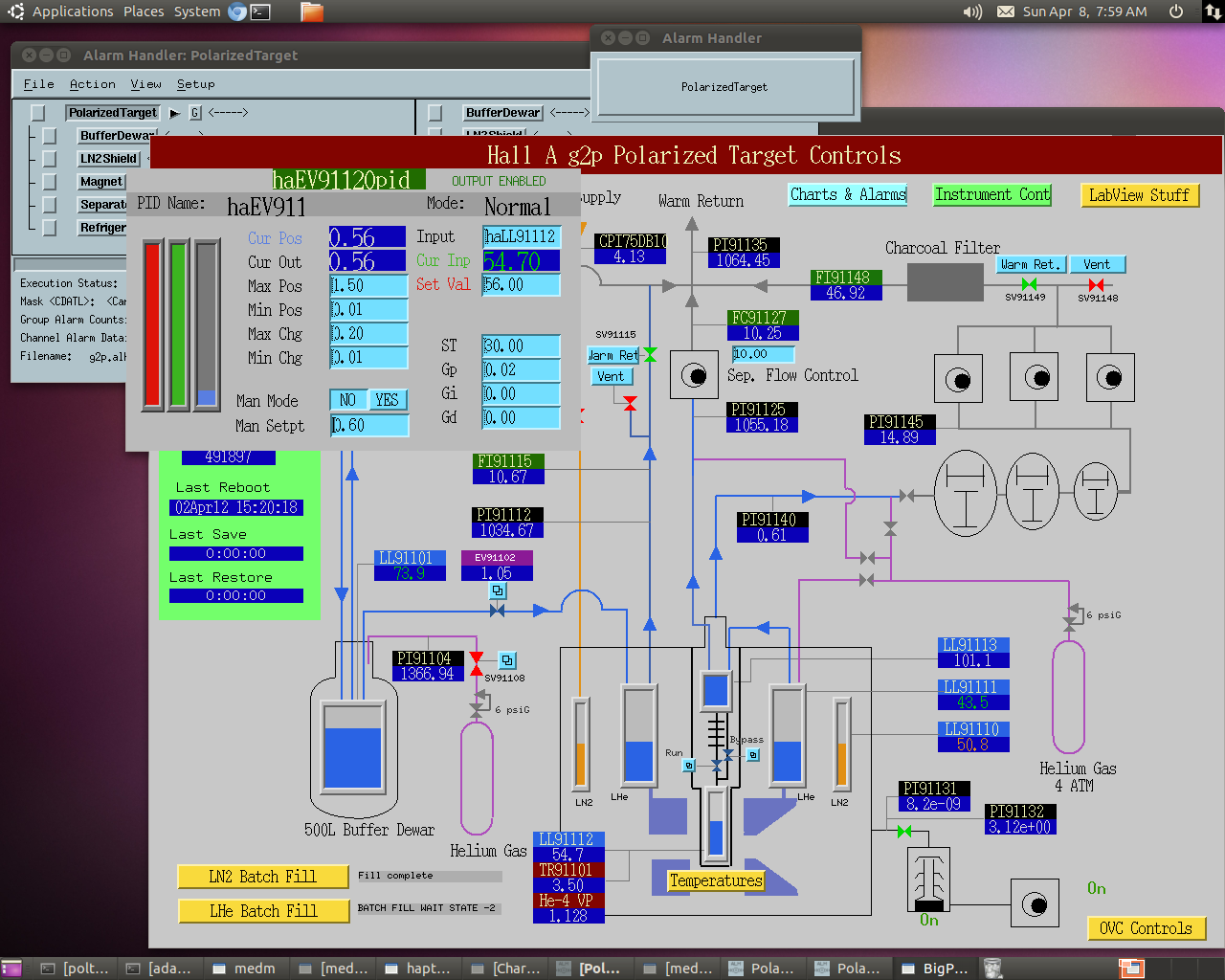Open the Action menu in Alarm Handler

pos(93,84)
